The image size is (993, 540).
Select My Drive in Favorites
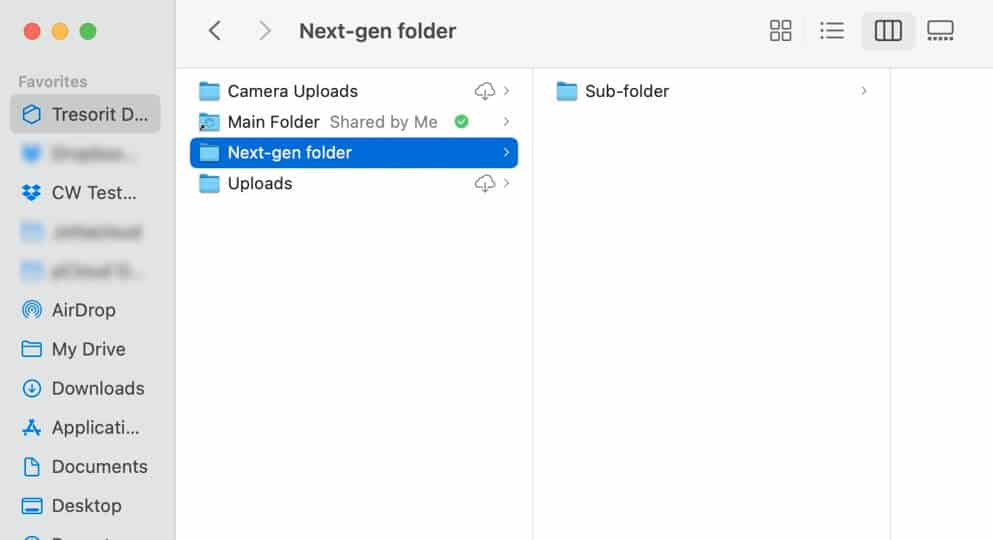85,349
